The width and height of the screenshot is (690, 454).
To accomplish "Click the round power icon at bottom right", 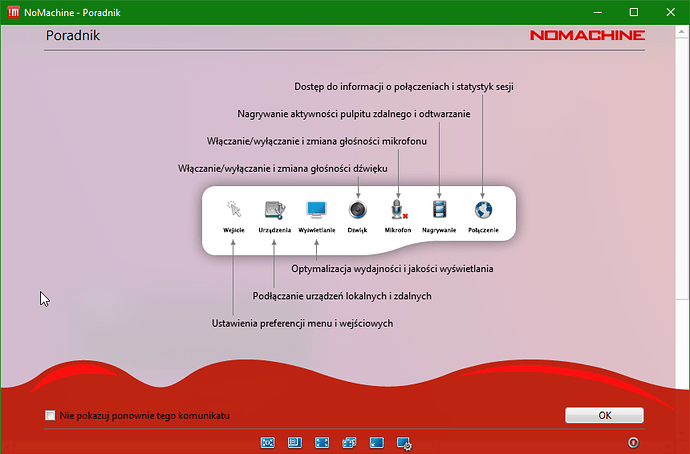I will point(633,442).
